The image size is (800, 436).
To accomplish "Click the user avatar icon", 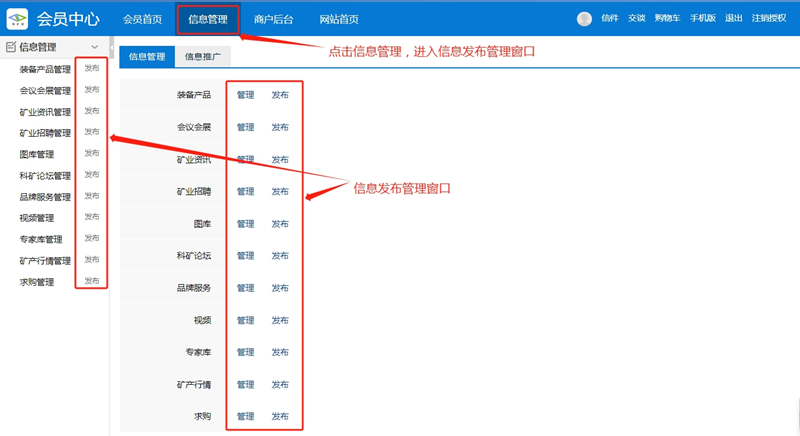I will pos(584,19).
